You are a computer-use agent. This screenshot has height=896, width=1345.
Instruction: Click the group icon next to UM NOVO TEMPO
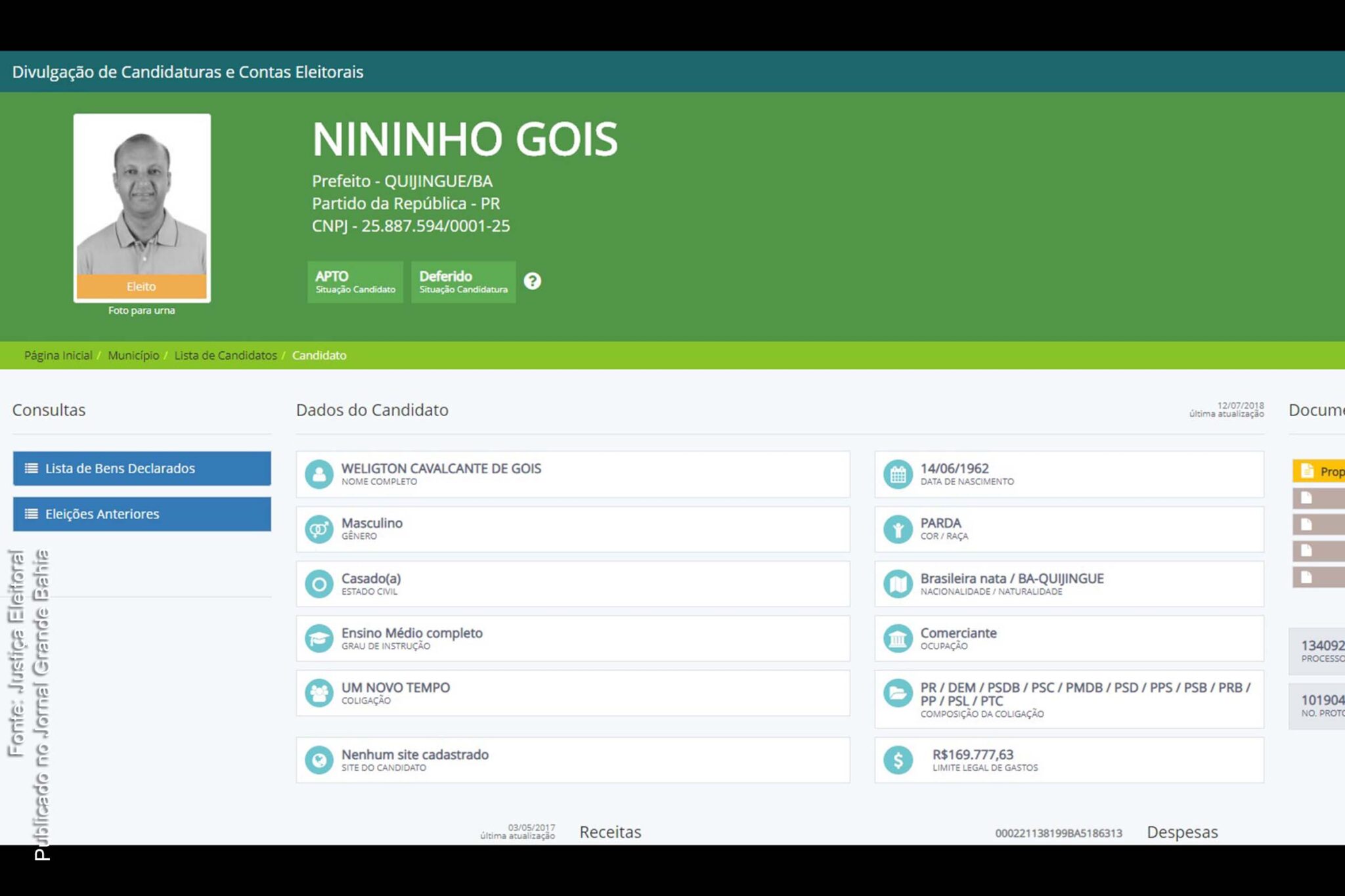coord(319,693)
